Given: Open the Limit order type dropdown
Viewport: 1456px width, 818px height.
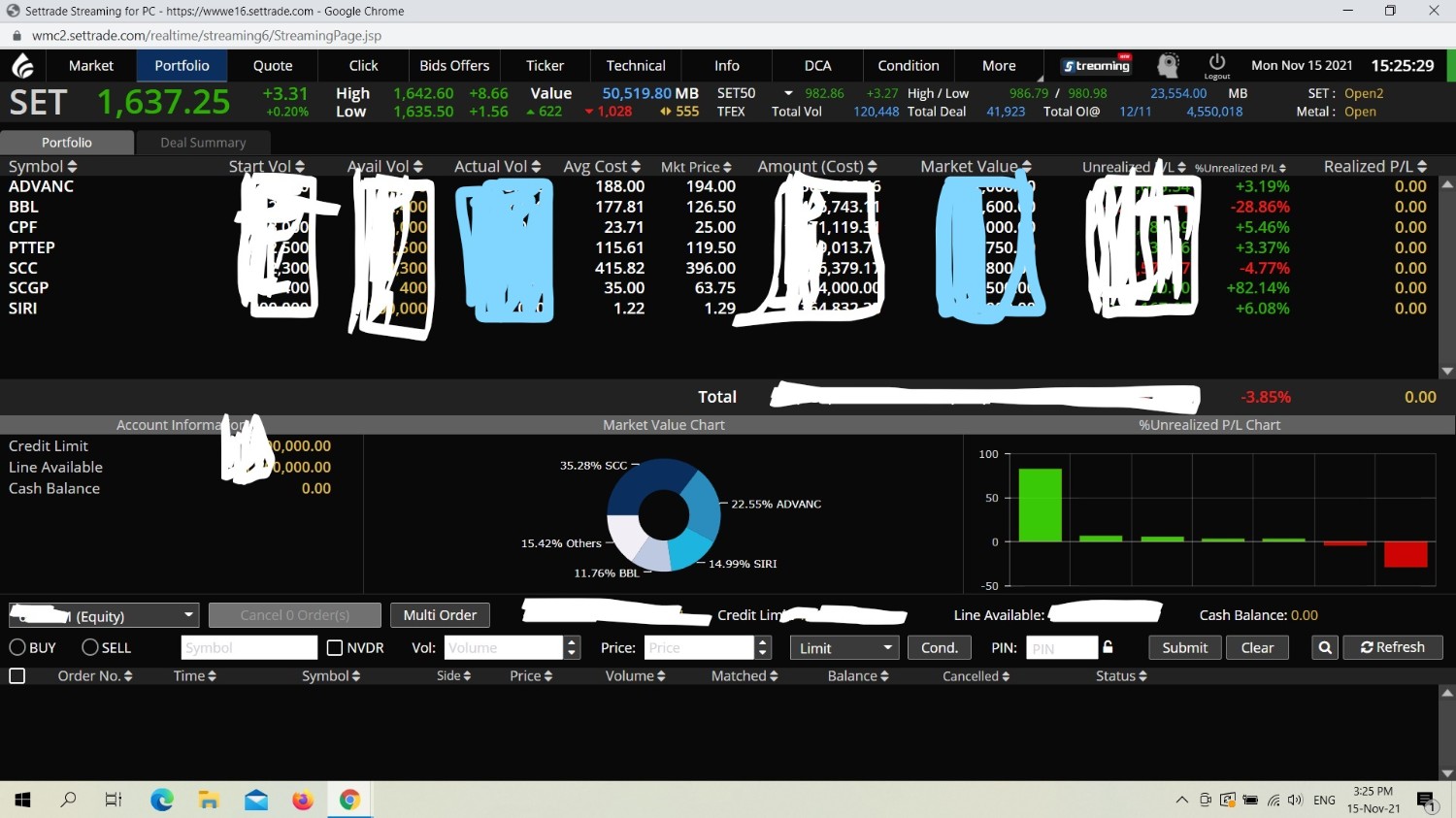Looking at the screenshot, I should click(x=844, y=647).
